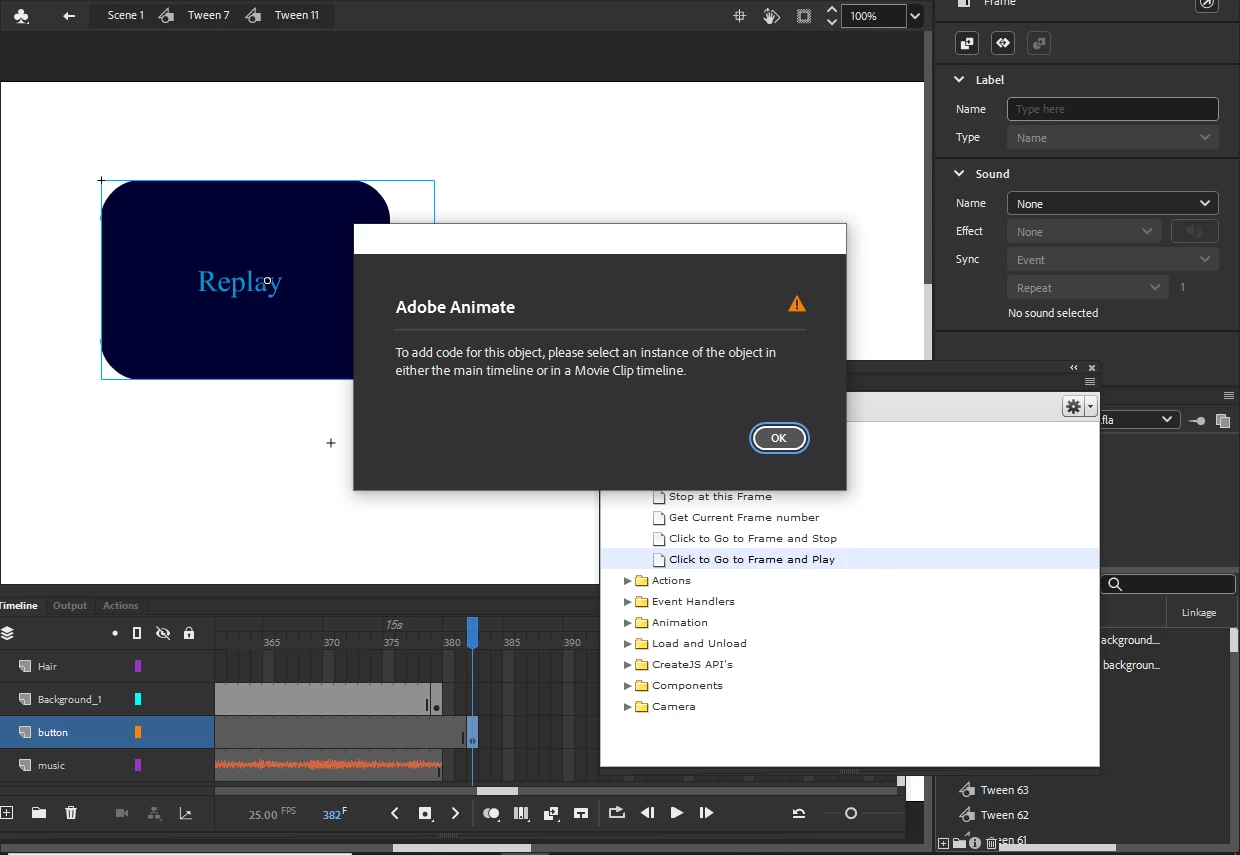The height and width of the screenshot is (855, 1240).
Task: Go to previous keyframe
Action: pos(395,813)
